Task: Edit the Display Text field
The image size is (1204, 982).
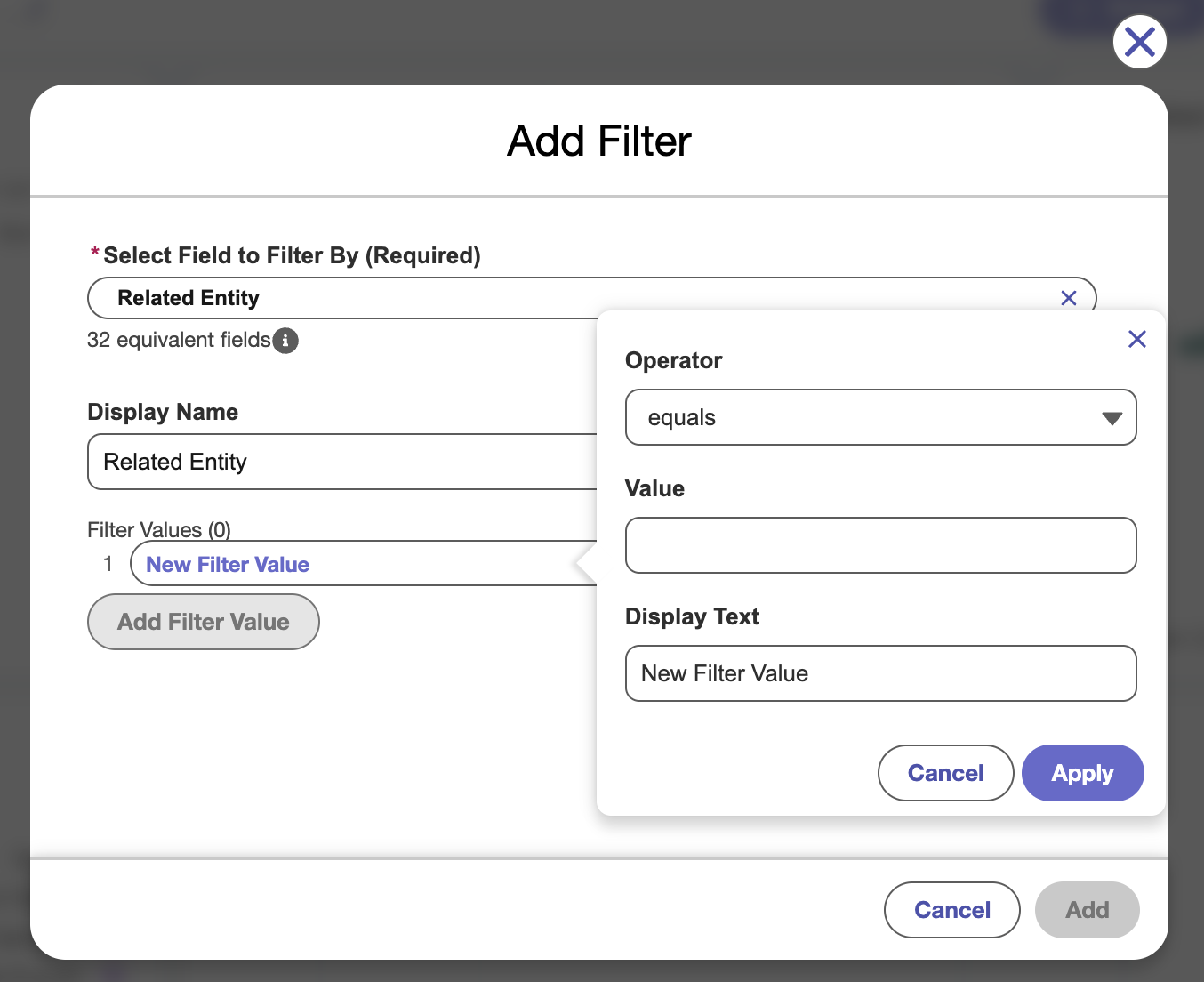Action: 880,673
